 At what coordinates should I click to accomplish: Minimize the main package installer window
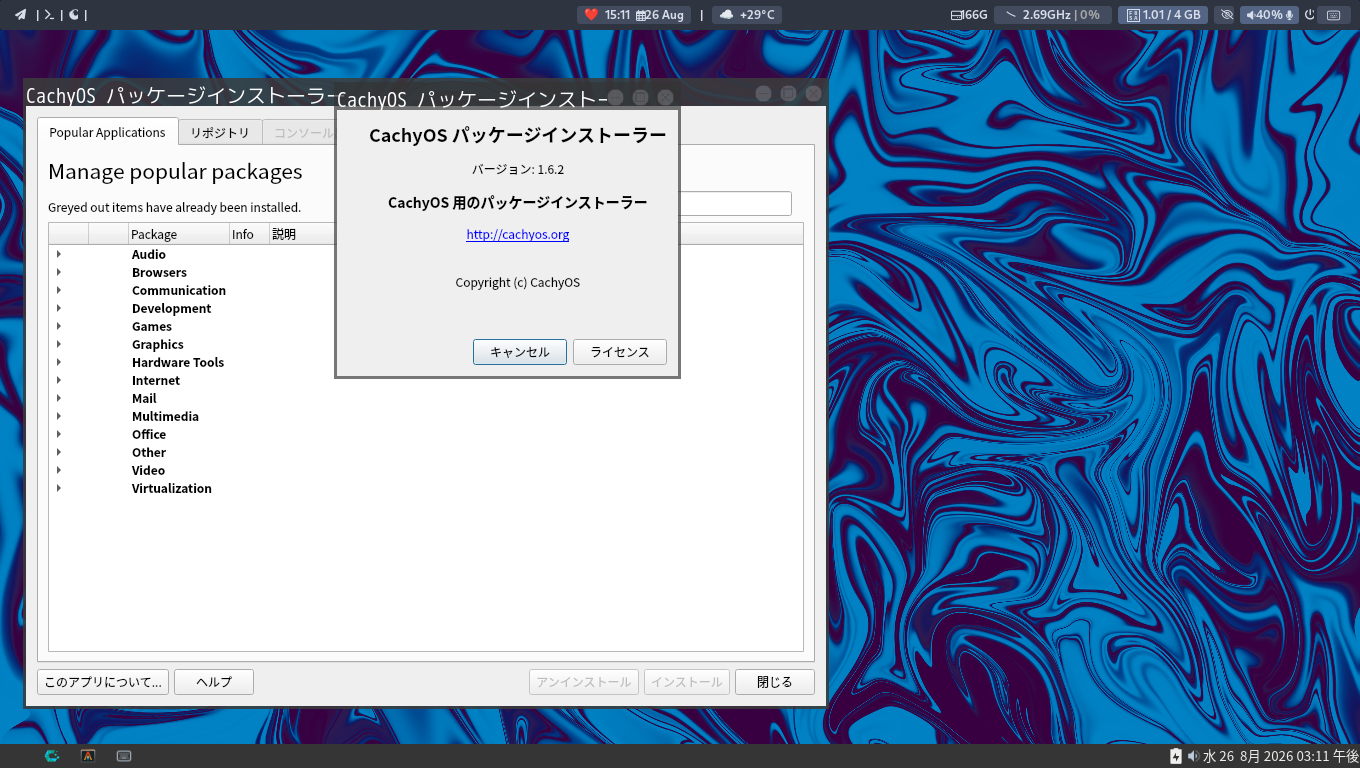(763, 93)
